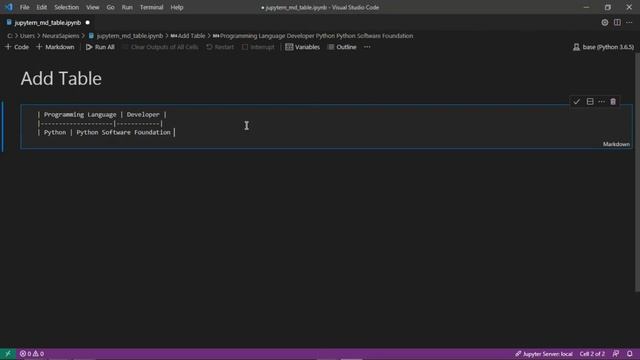Click the NeuraSapiens breadcrumb segment
This screenshot has width=640, height=360.
click(x=60, y=36)
